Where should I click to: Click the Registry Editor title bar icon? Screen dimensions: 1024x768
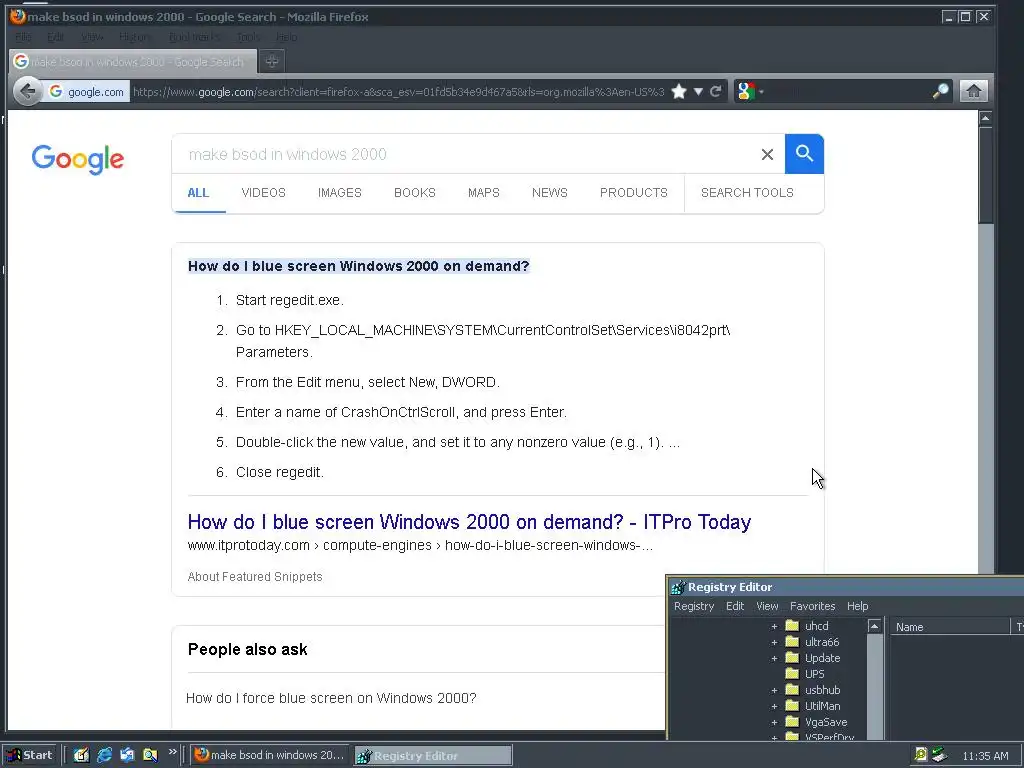(x=679, y=587)
